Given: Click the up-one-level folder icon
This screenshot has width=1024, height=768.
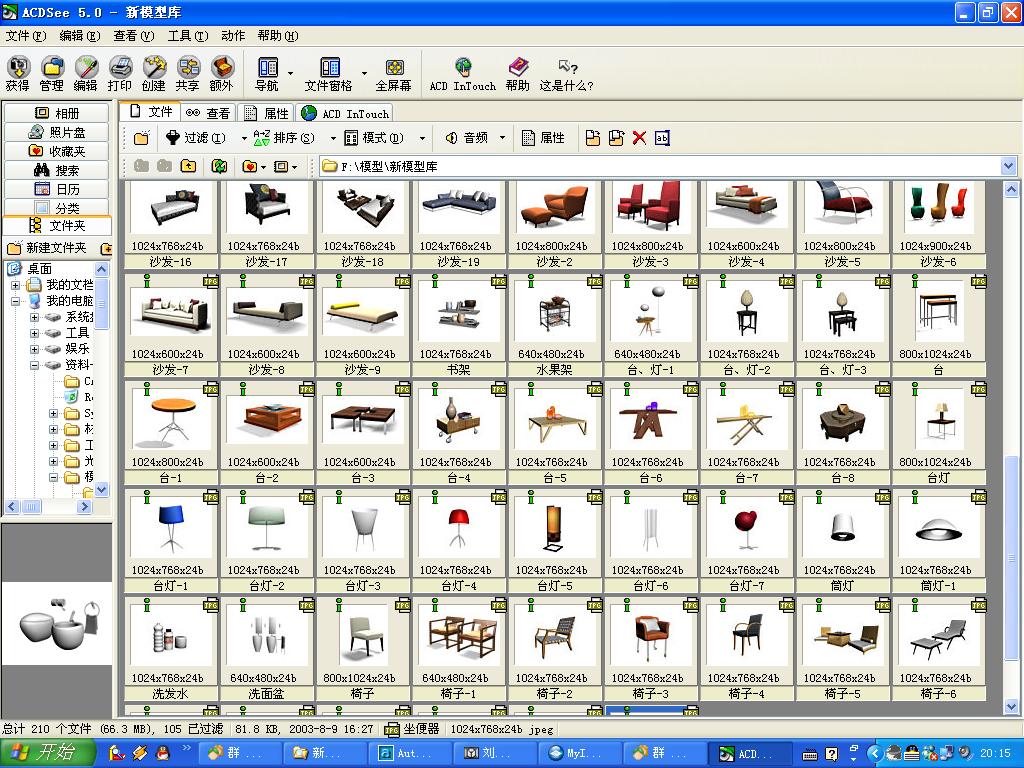Looking at the screenshot, I should [188, 167].
